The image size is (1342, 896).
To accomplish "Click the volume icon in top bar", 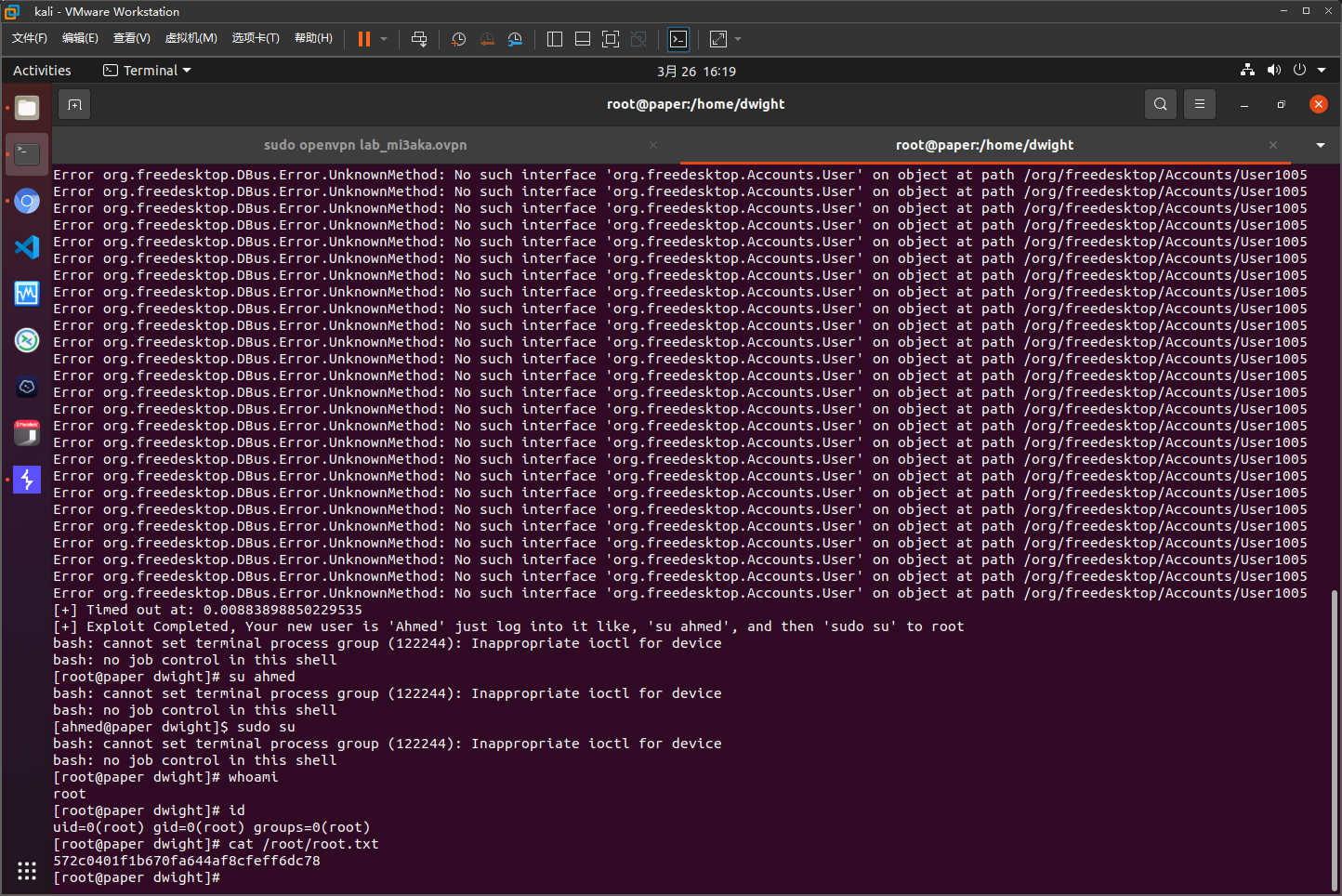I will click(x=1273, y=70).
